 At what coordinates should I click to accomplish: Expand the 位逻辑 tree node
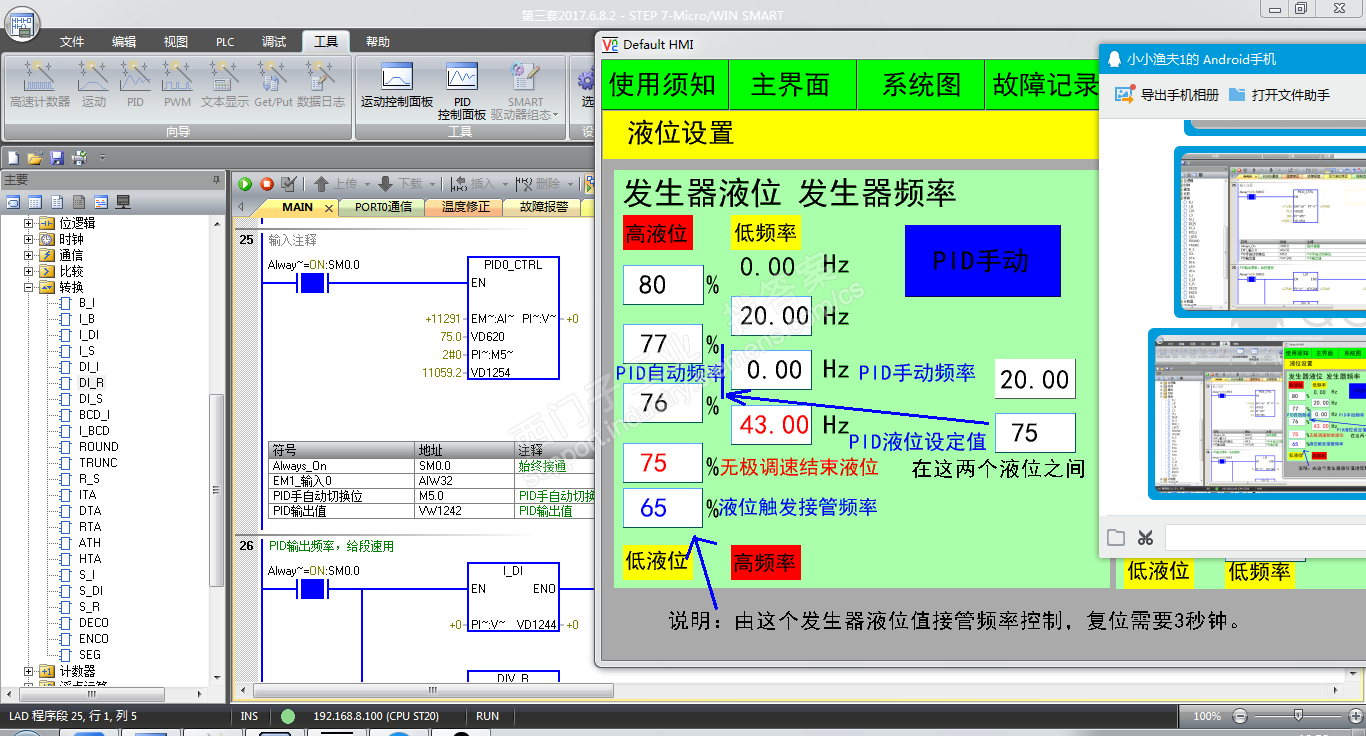pyautogui.click(x=29, y=223)
